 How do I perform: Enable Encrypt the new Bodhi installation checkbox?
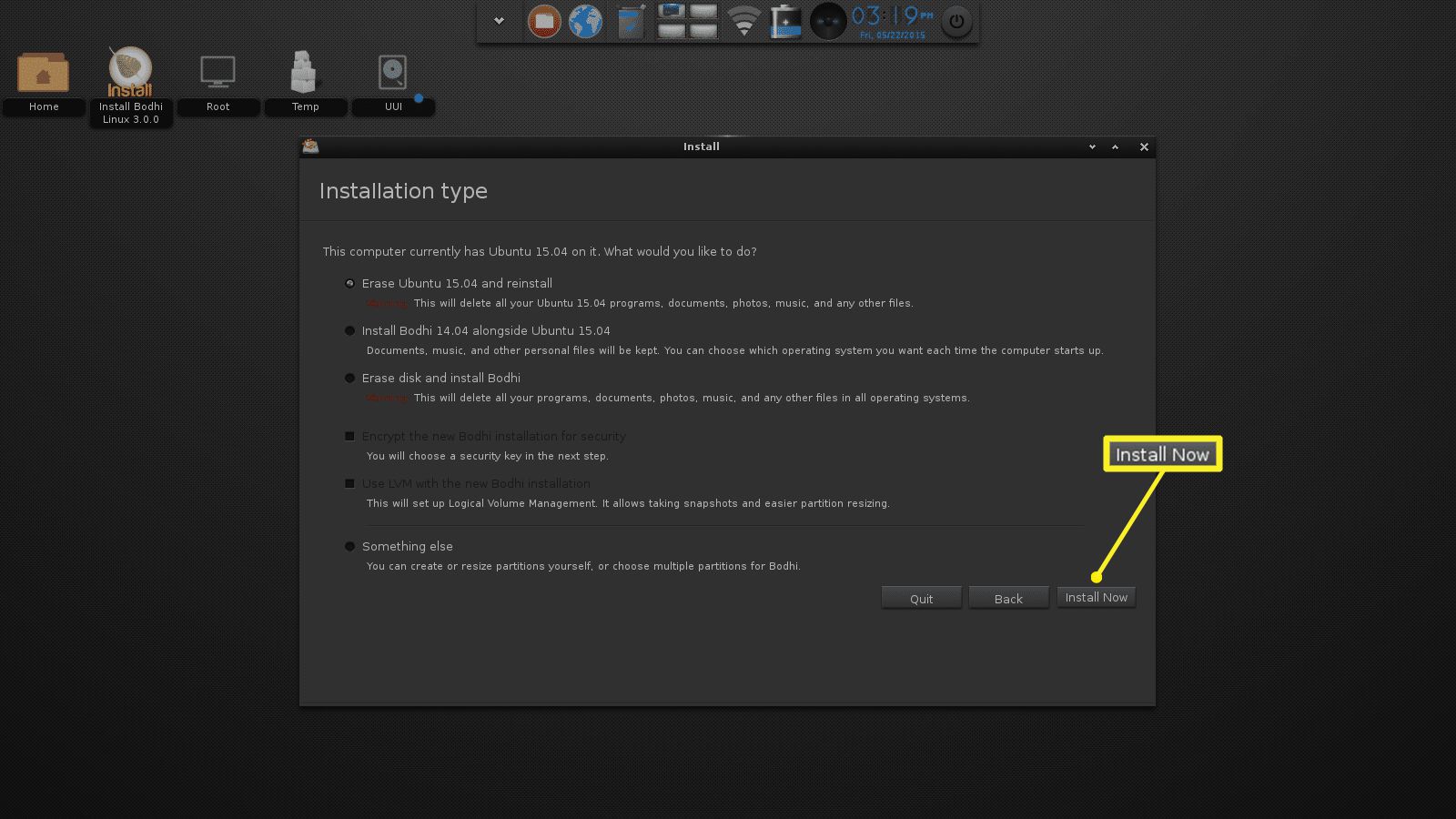pos(349,436)
